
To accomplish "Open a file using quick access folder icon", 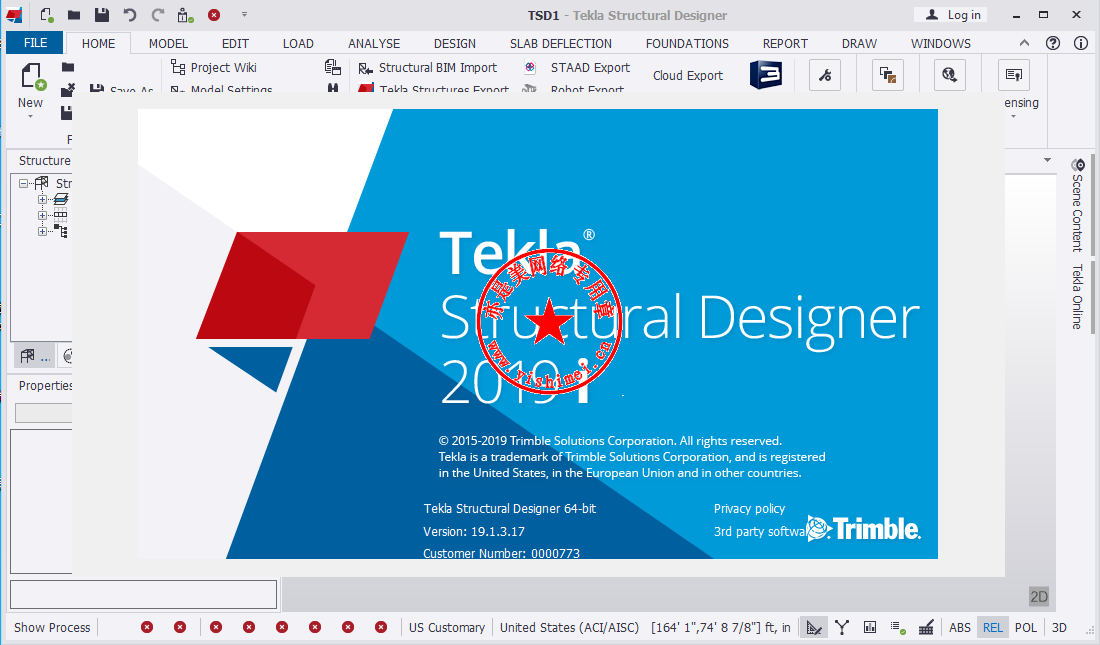I will pyautogui.click(x=74, y=15).
